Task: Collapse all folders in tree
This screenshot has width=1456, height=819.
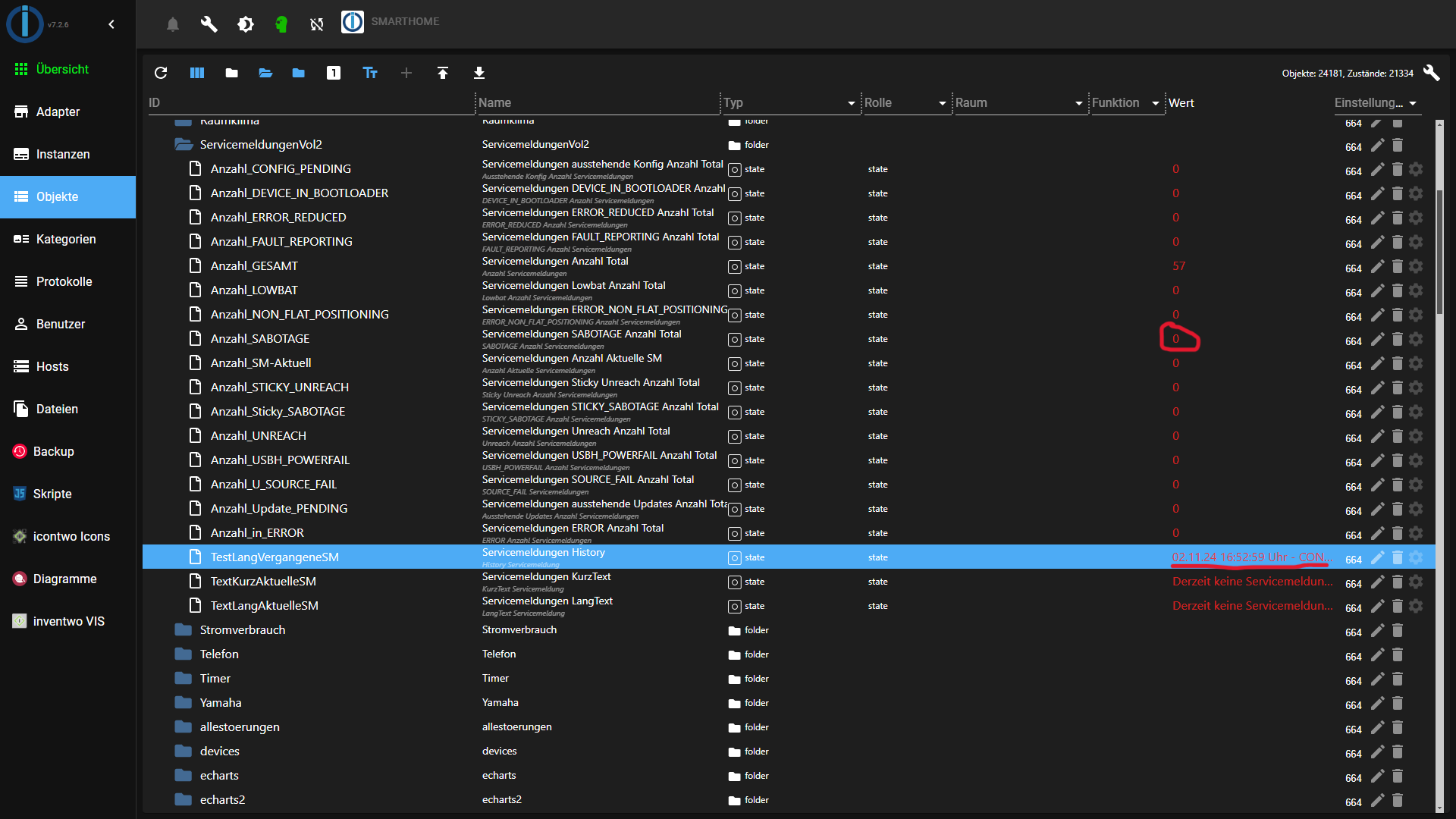Action: coord(232,73)
